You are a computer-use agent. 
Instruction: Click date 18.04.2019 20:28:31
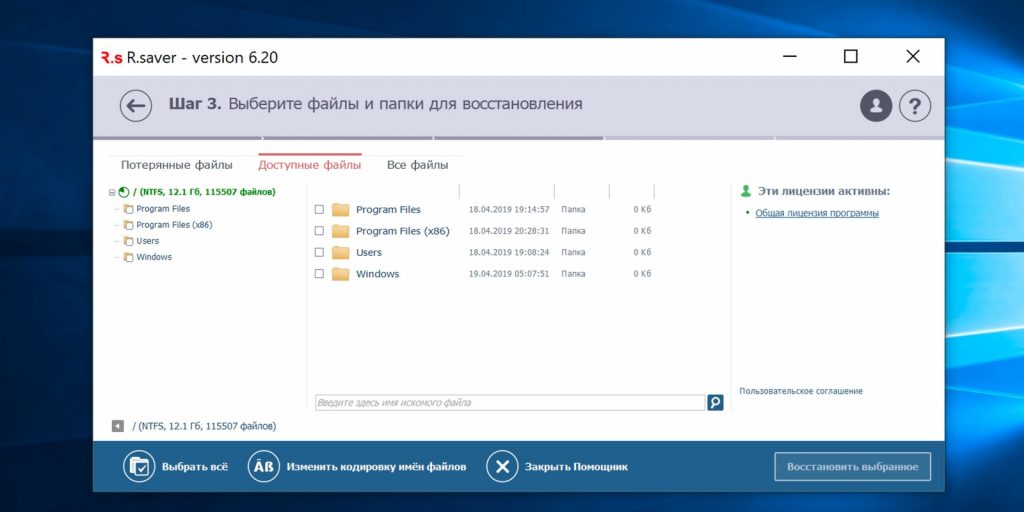pyautogui.click(x=509, y=231)
